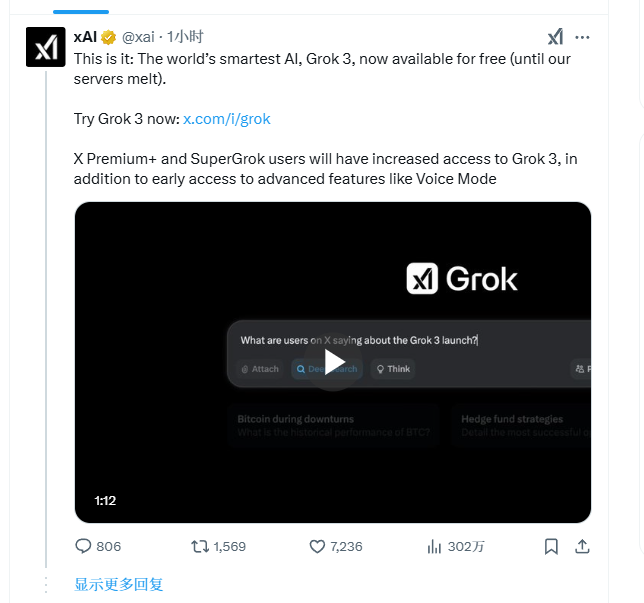Open the @xai handle
Viewport: 644px width, 603px height.
tap(138, 37)
